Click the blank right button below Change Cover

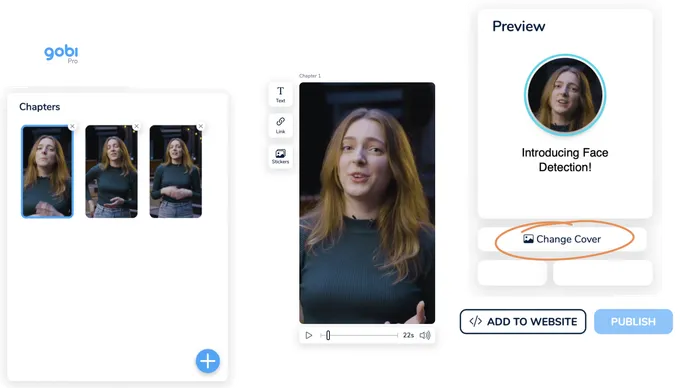[603, 273]
